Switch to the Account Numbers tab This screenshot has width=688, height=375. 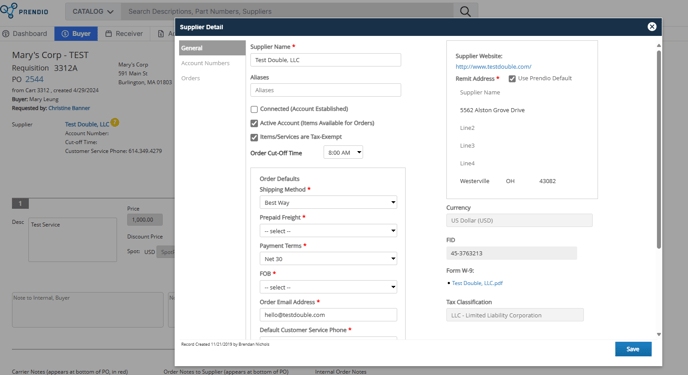205,63
